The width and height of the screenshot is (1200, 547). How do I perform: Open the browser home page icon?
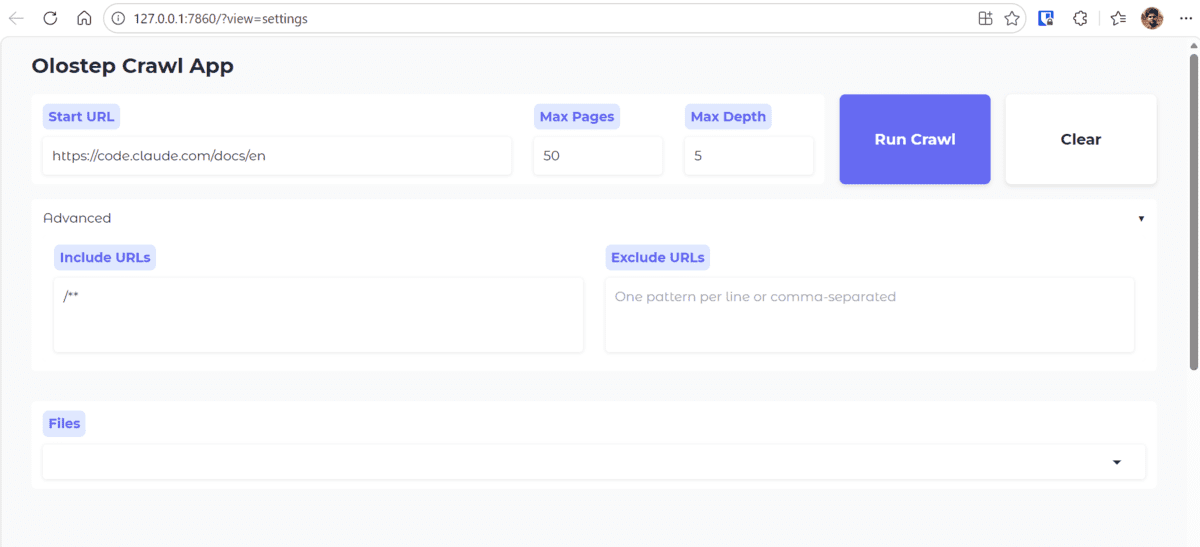84,18
